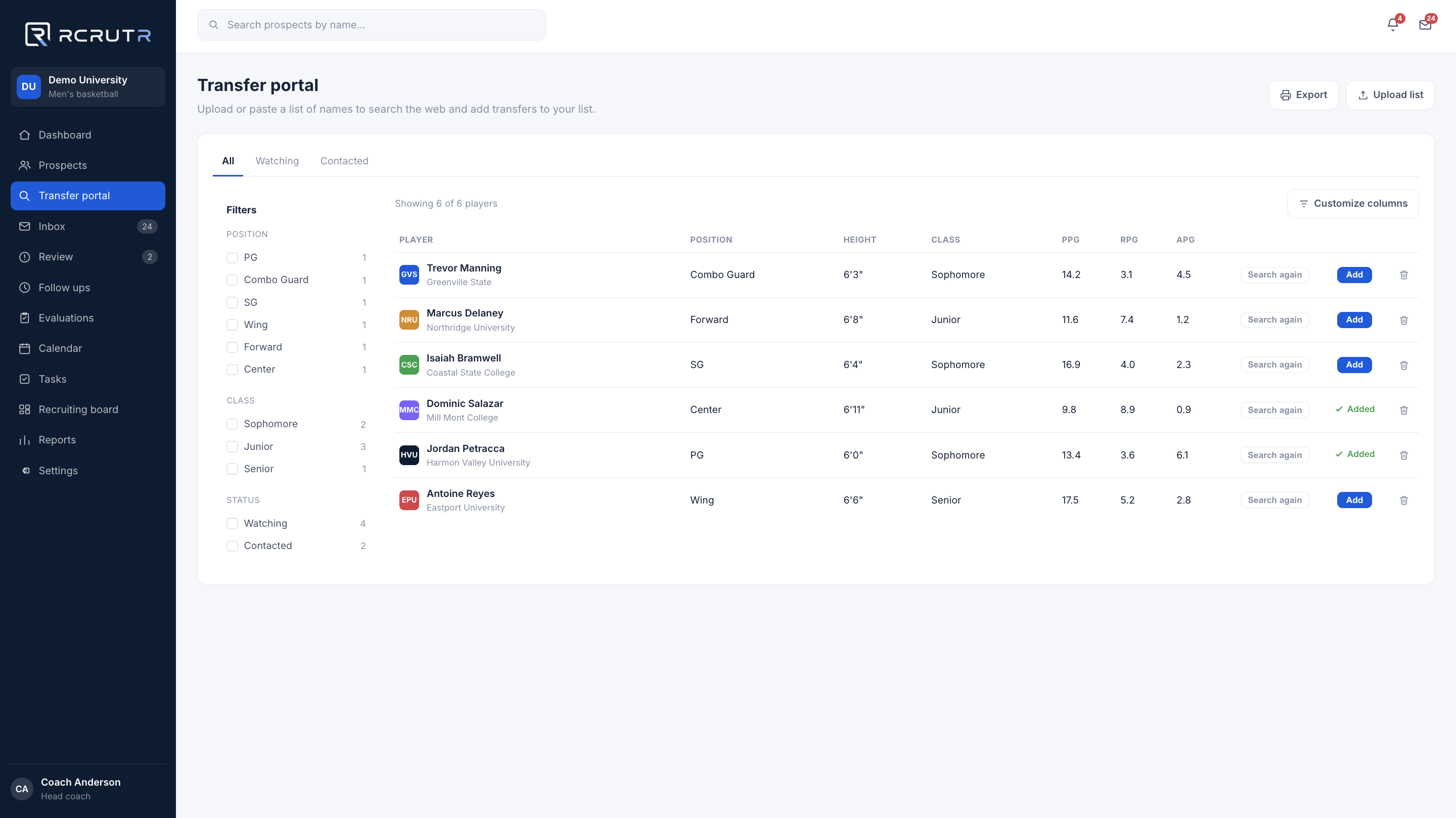The image size is (1456, 818).
Task: Add Isaiah Bramwell to your list
Action: pos(1354,365)
